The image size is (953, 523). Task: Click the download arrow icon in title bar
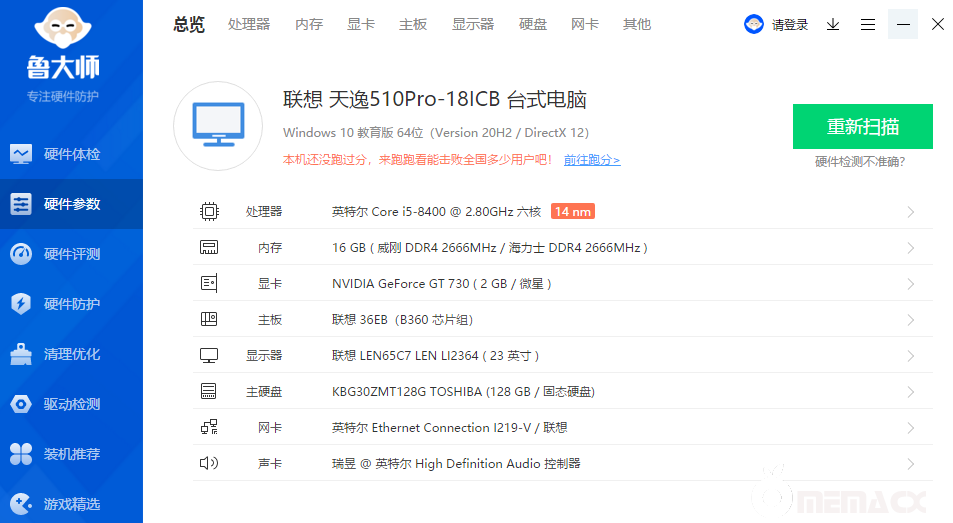click(x=833, y=24)
